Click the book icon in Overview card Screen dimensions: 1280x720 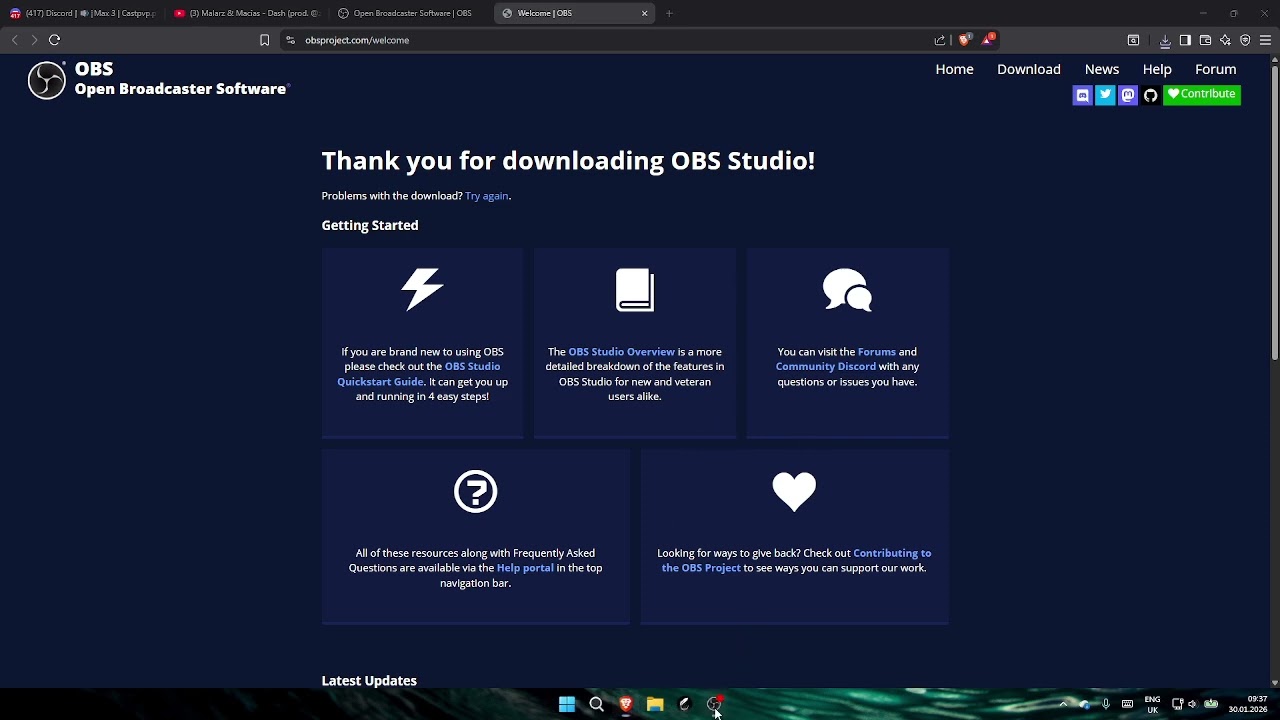tap(635, 290)
